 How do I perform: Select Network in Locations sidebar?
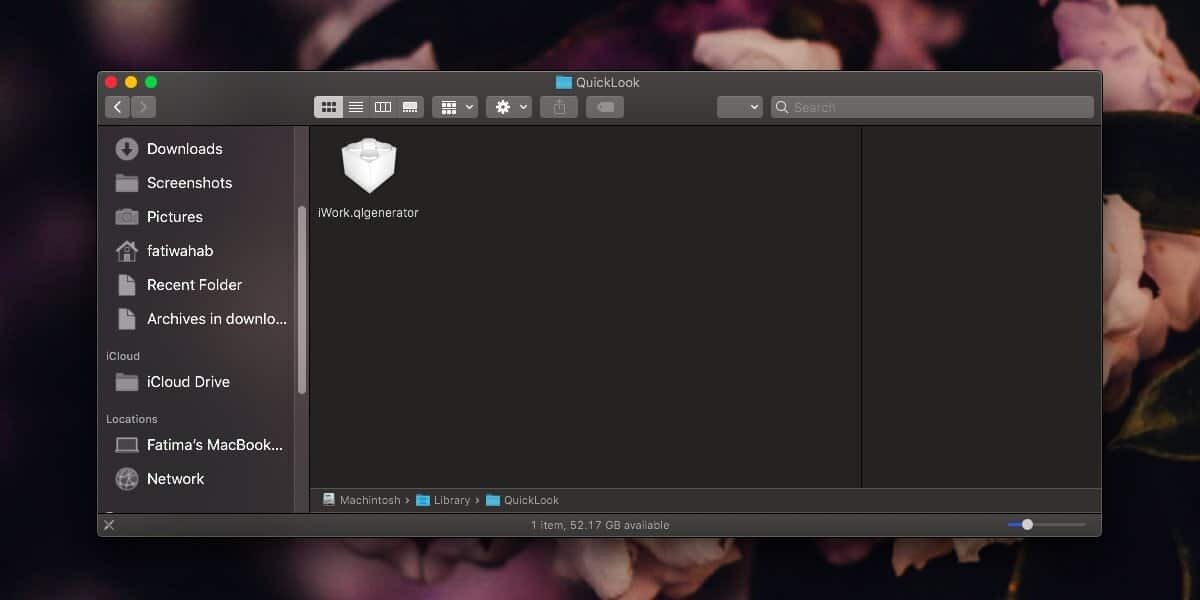click(x=175, y=479)
